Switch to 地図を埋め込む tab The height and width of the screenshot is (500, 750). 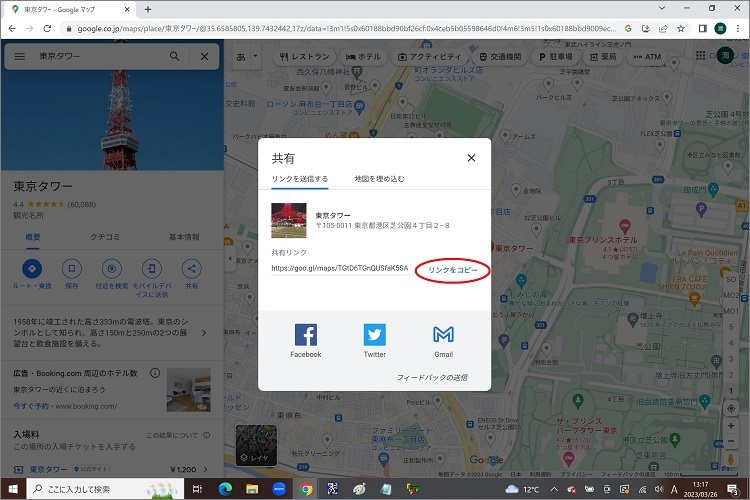pyautogui.click(x=379, y=179)
